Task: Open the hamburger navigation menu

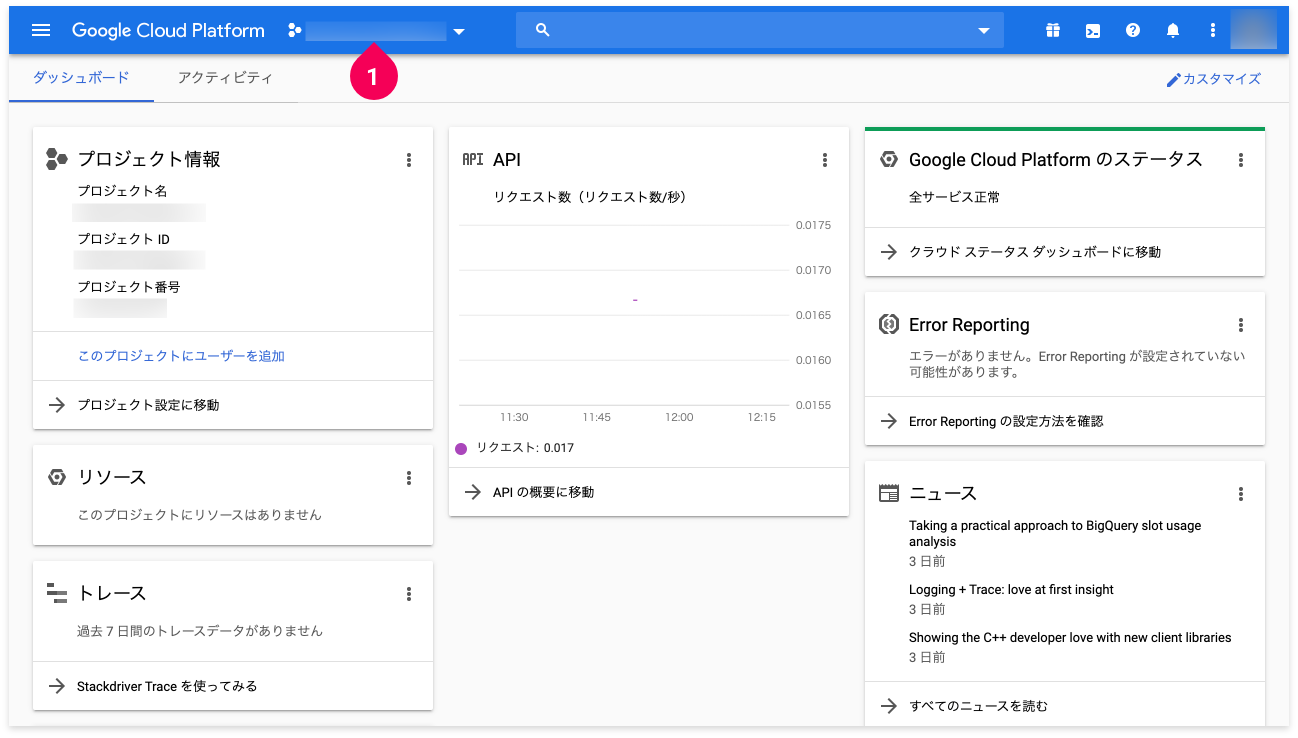Action: point(41,30)
